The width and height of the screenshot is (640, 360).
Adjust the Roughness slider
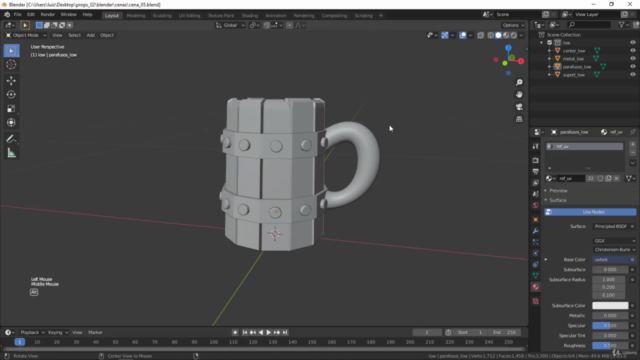tap(610, 346)
